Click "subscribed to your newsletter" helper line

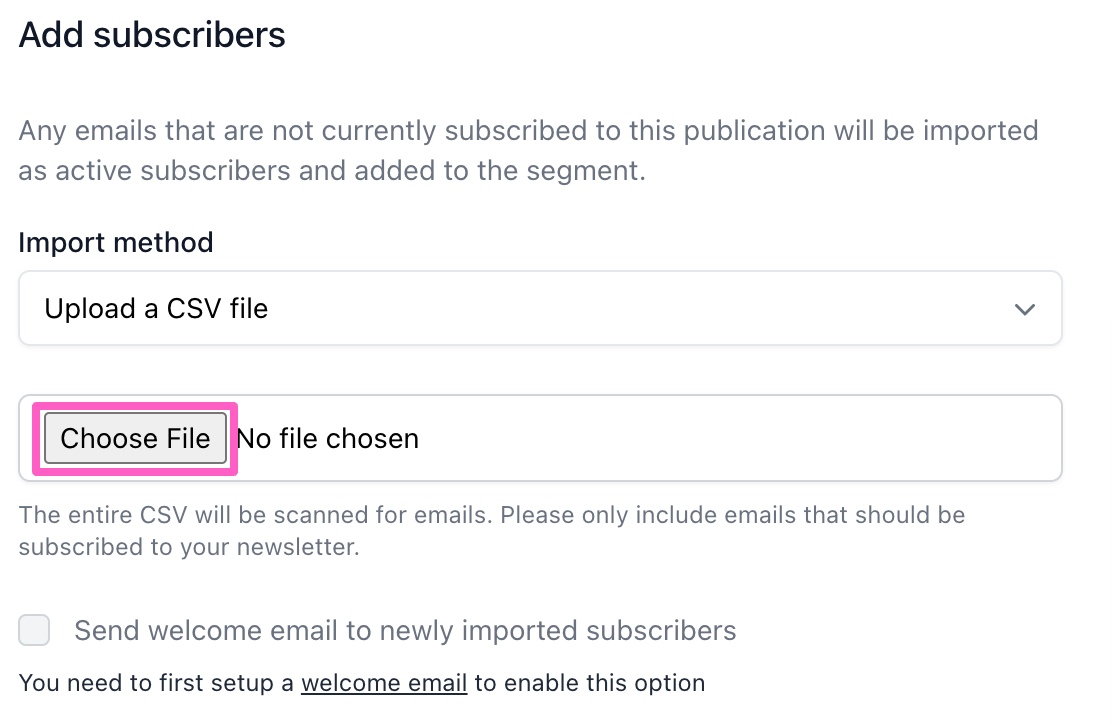[188, 548]
